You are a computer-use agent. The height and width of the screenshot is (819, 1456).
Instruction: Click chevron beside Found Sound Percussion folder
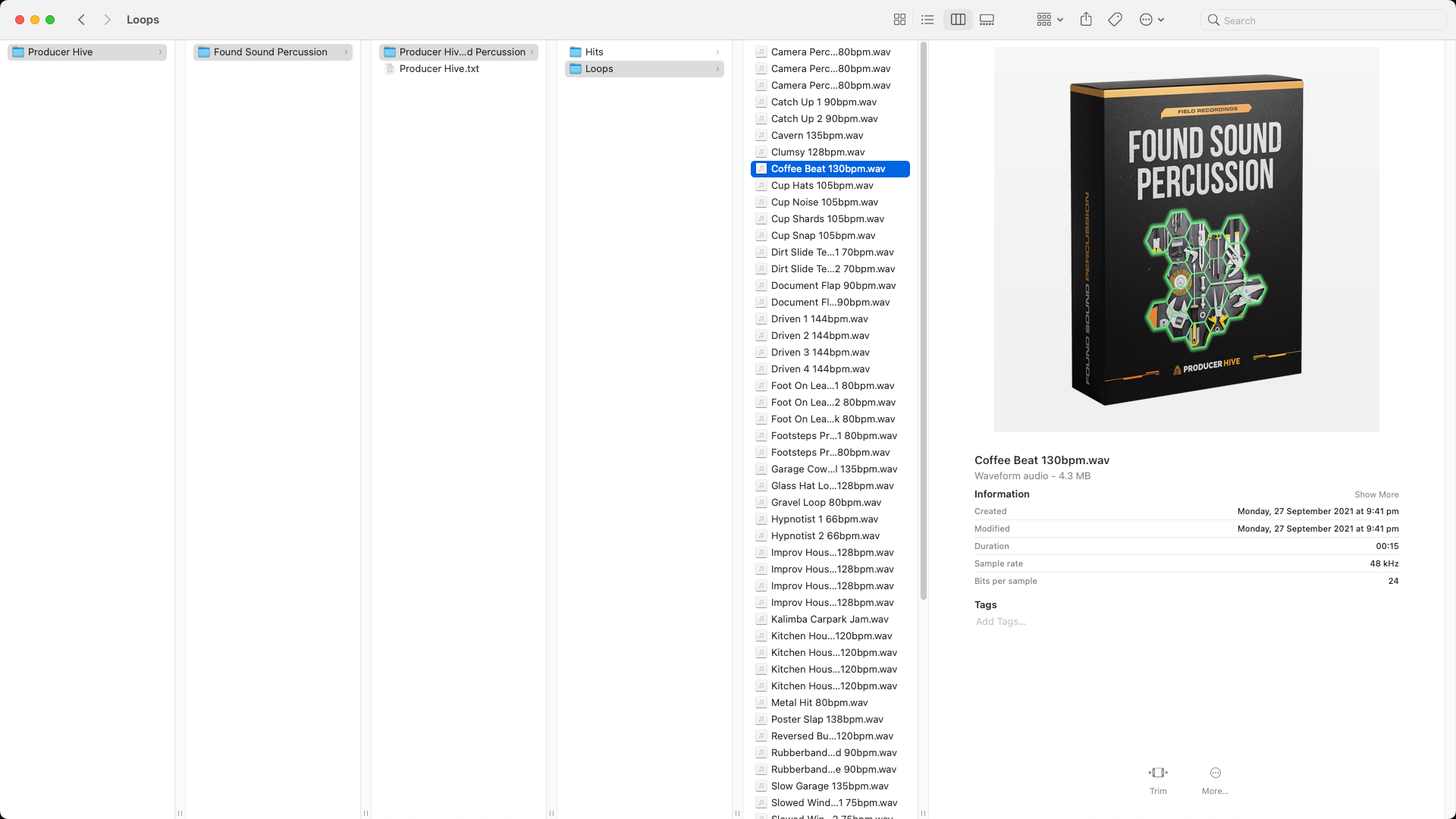(346, 52)
